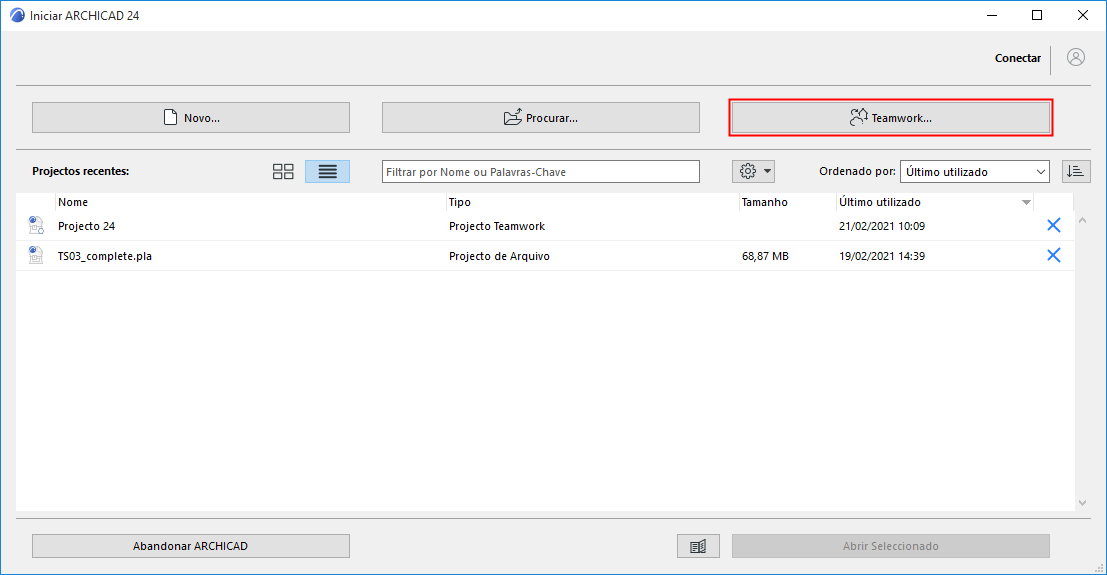
Task: Click the Abrir Seleccionado button
Action: coord(891,546)
